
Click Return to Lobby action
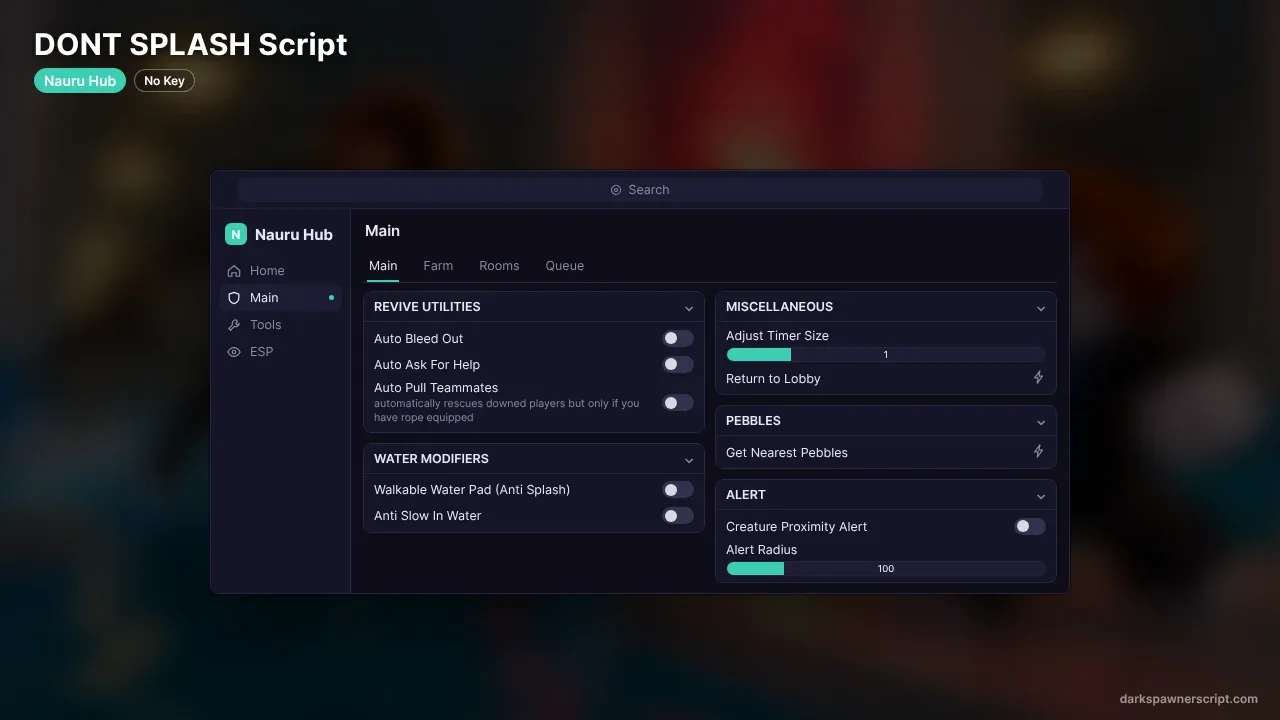tap(886, 379)
